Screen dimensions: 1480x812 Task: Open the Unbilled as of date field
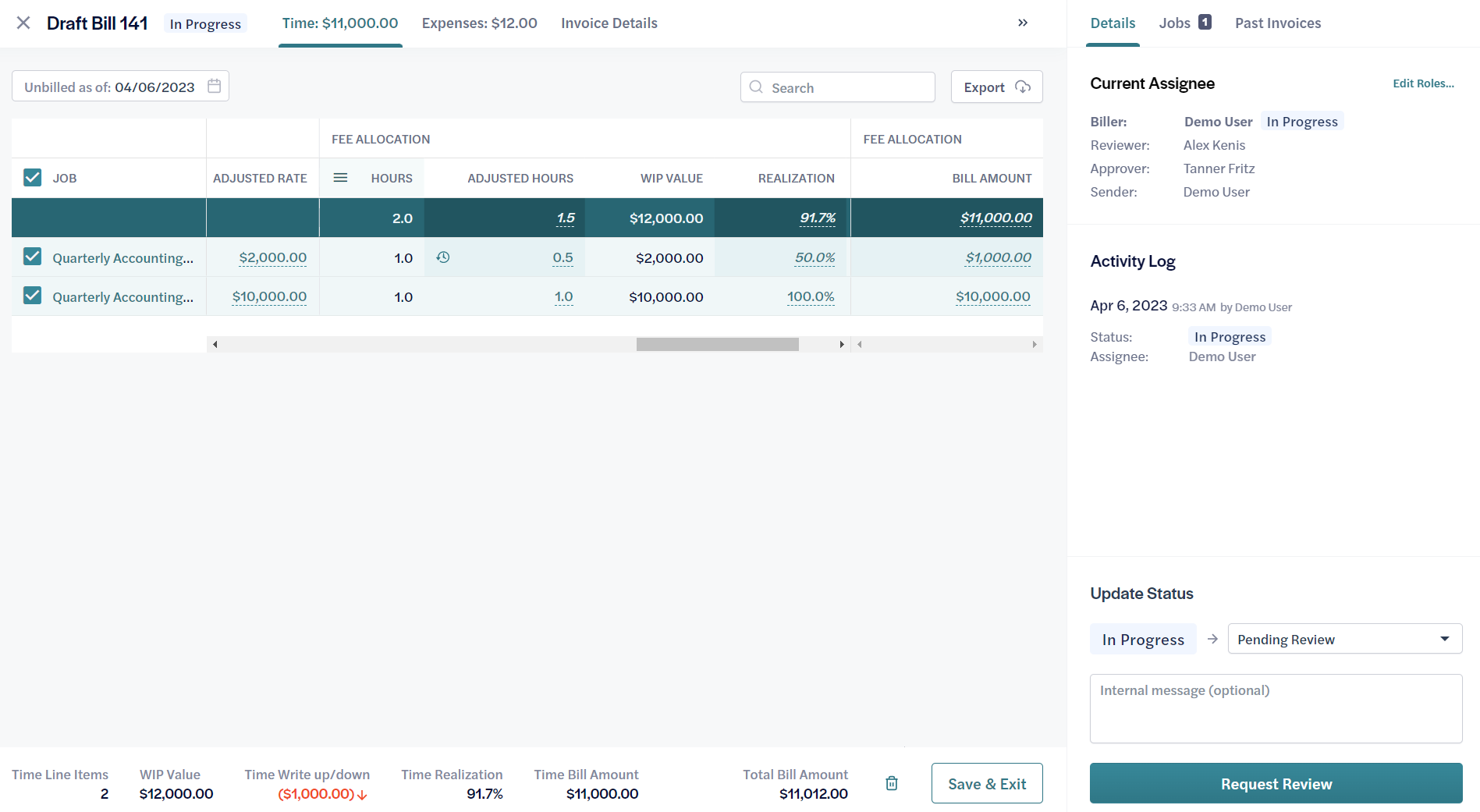pyautogui.click(x=120, y=87)
